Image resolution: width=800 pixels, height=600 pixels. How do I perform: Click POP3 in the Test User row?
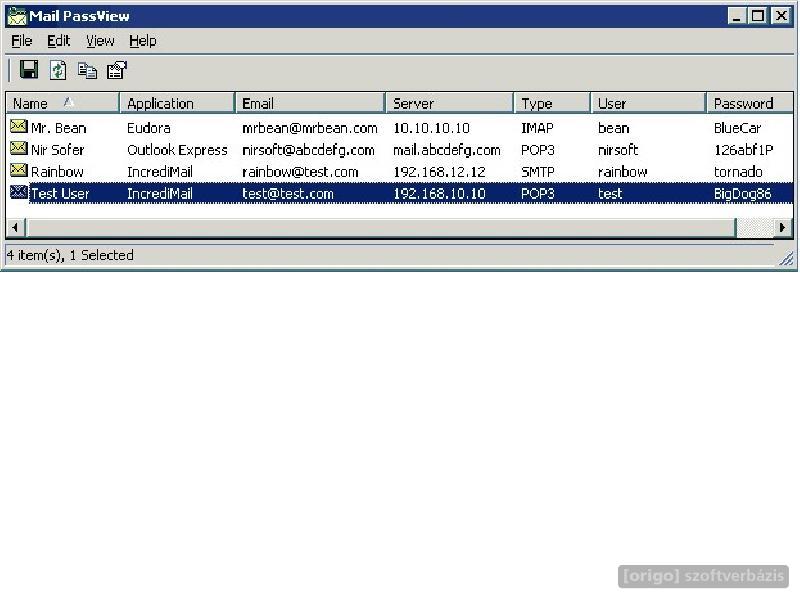pos(538,194)
